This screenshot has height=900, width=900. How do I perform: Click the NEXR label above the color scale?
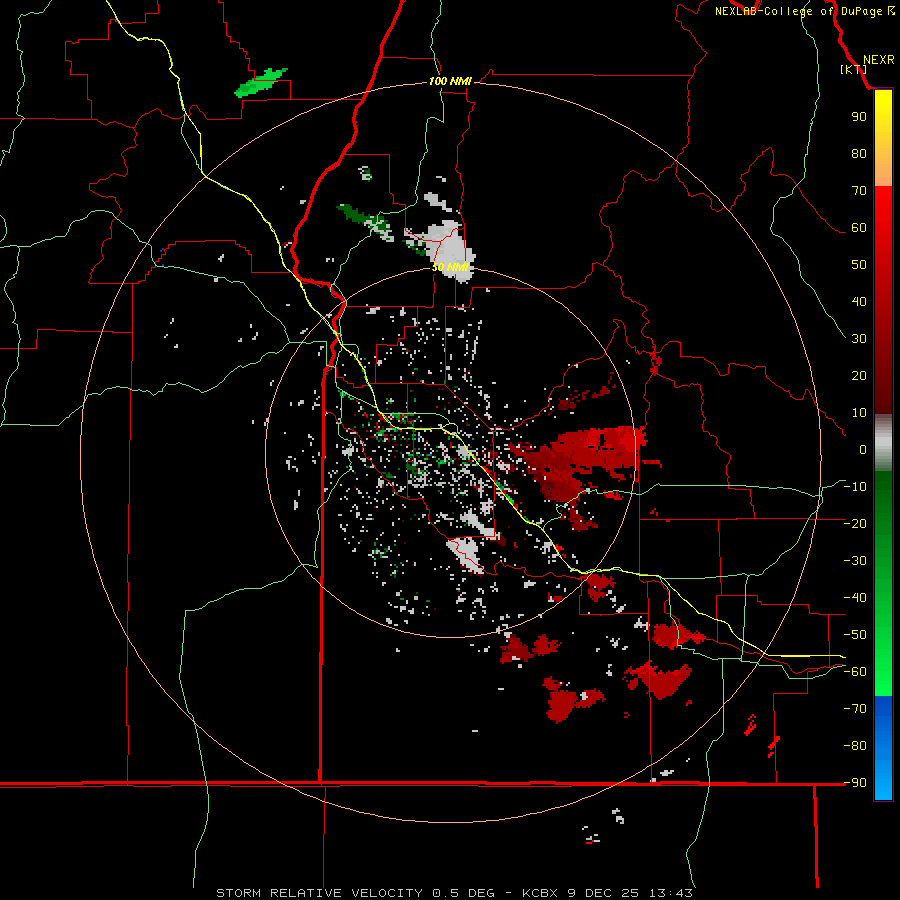(879, 60)
